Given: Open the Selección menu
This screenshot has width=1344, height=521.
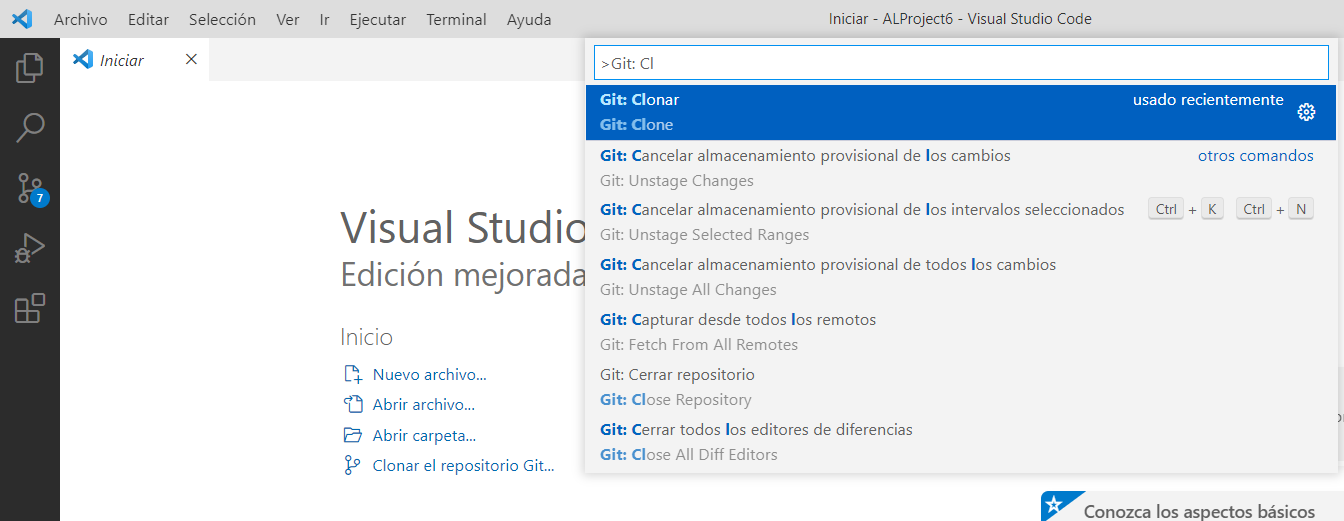Looking at the screenshot, I should pyautogui.click(x=222, y=19).
